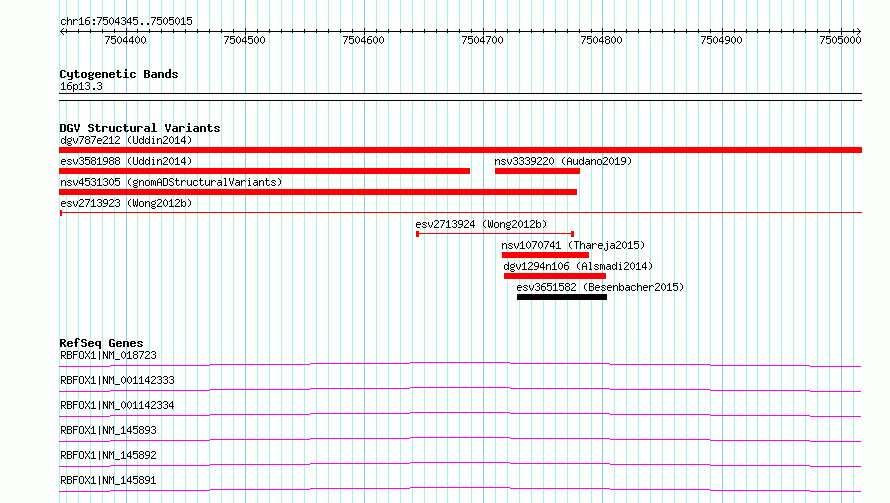Open dgv1294n106 (Alsmadi2014) variant label

(x=578, y=266)
